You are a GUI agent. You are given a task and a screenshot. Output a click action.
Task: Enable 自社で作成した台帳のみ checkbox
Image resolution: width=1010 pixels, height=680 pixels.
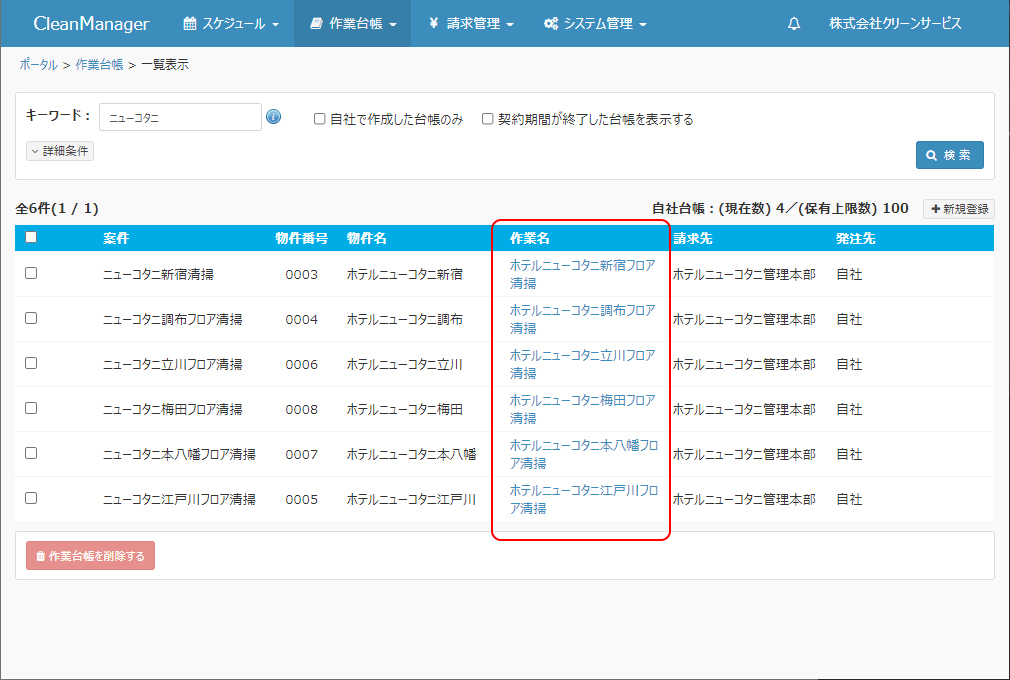click(320, 118)
